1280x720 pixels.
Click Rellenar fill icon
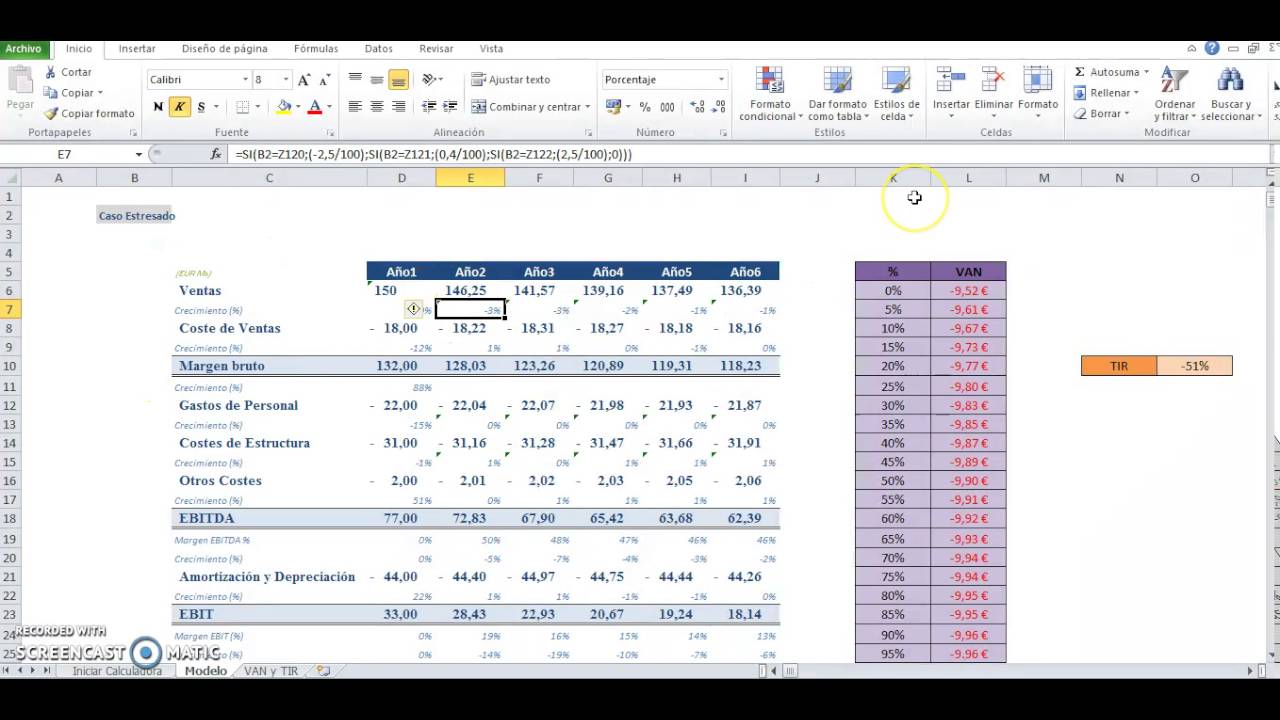1080,93
